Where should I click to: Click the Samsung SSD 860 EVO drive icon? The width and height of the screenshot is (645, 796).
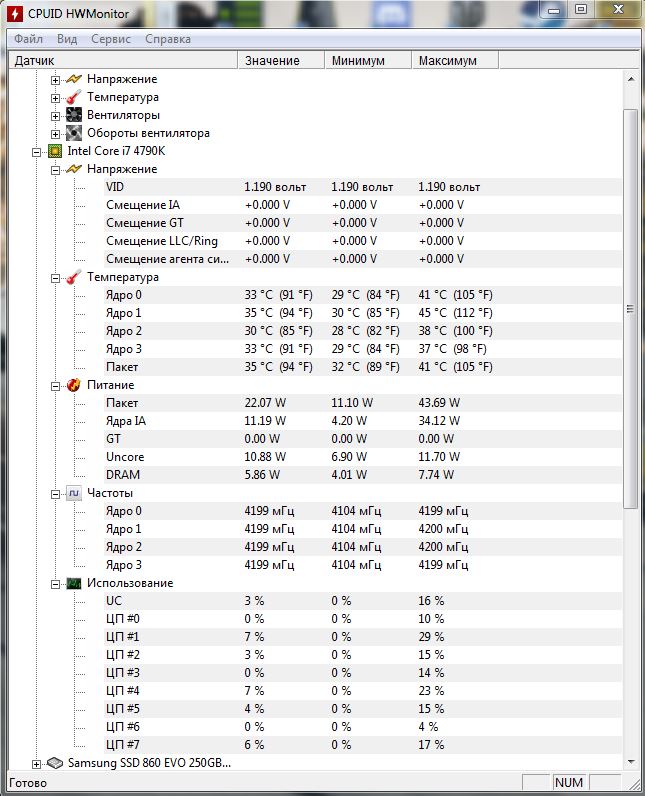55,763
